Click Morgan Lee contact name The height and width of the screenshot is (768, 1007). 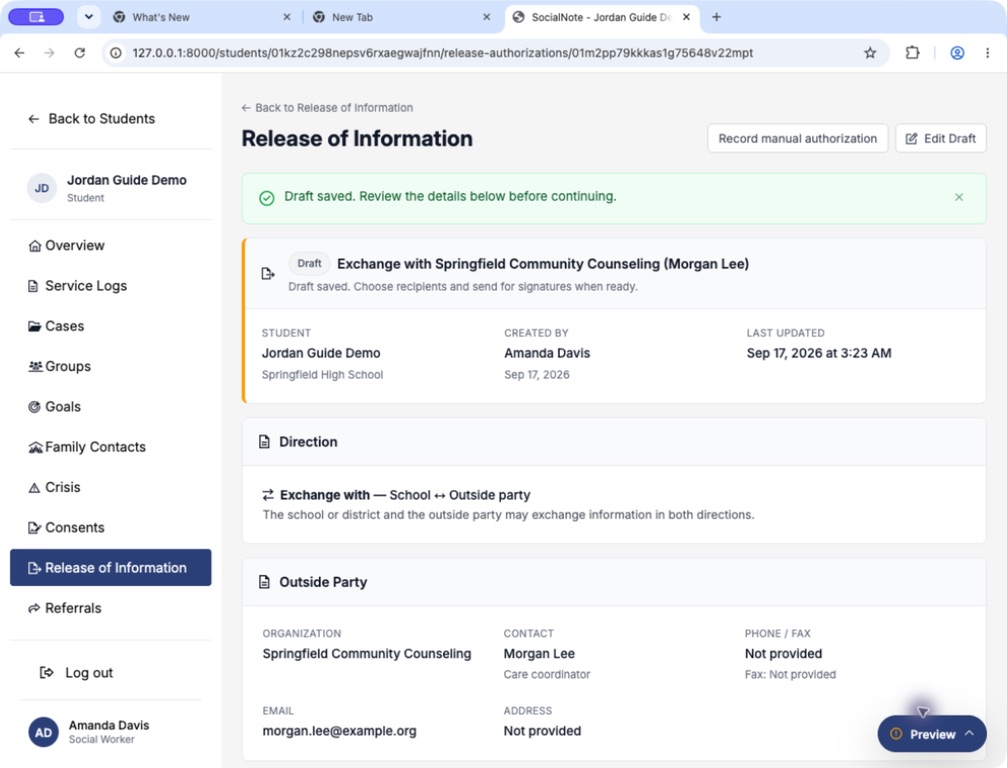pyautogui.click(x=539, y=654)
